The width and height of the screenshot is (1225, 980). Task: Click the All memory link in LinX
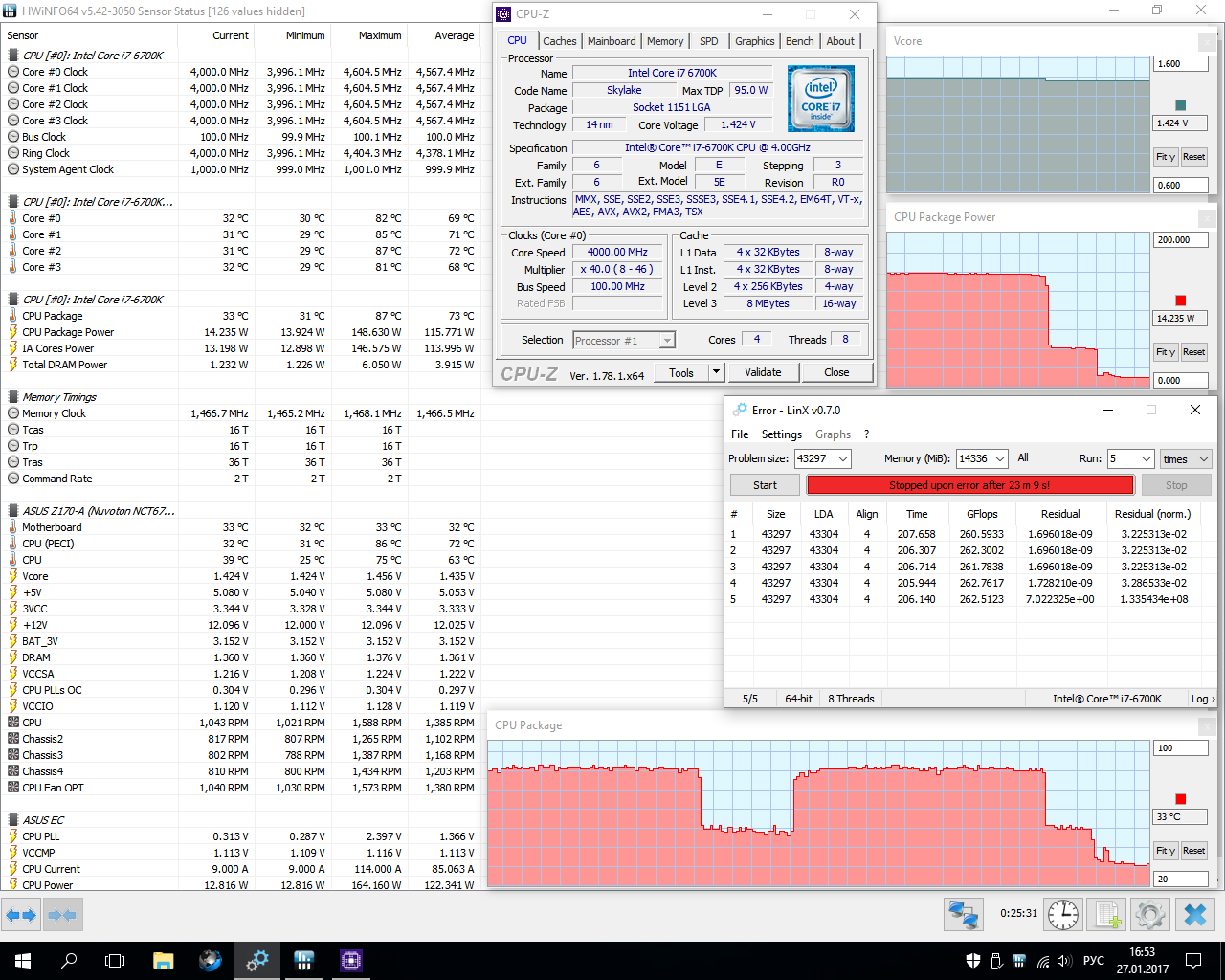[x=1023, y=457]
